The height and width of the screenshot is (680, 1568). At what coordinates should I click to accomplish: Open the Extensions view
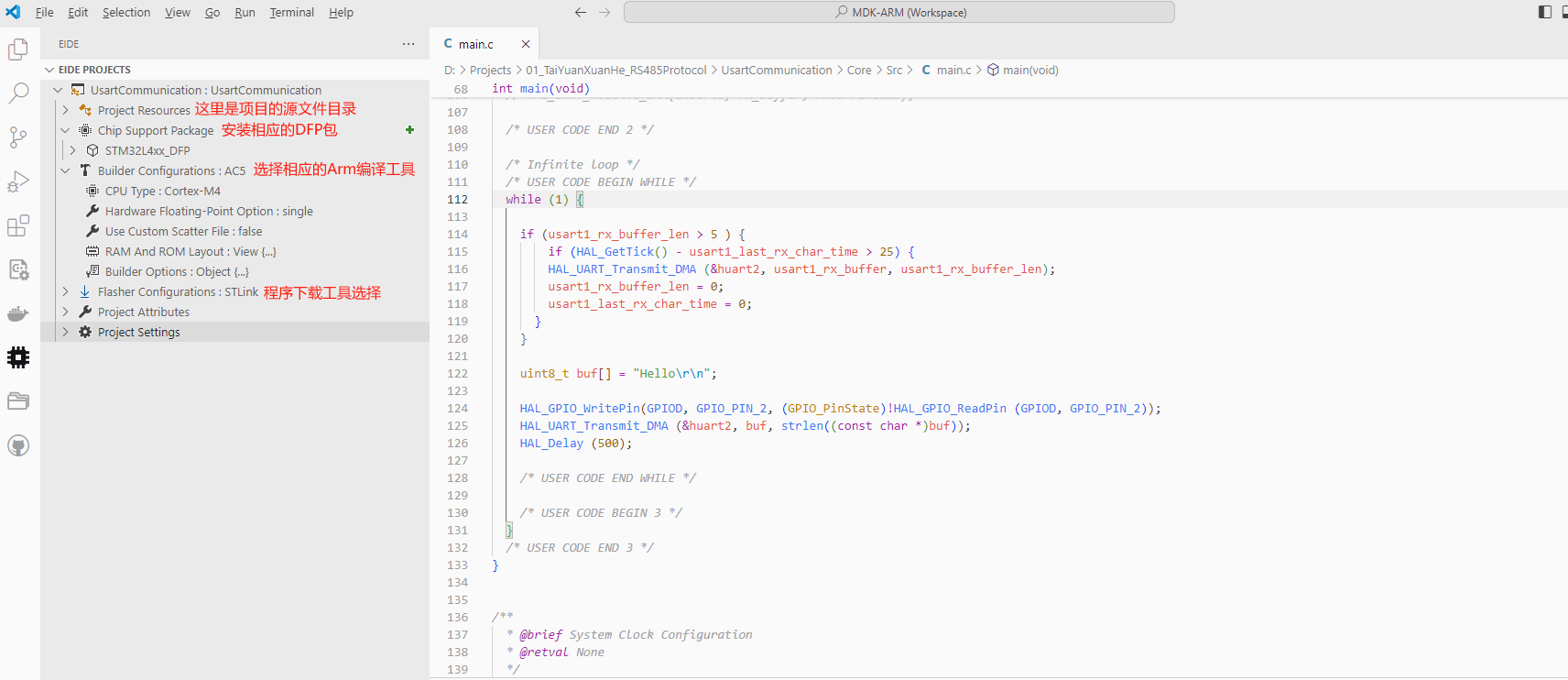[18, 225]
